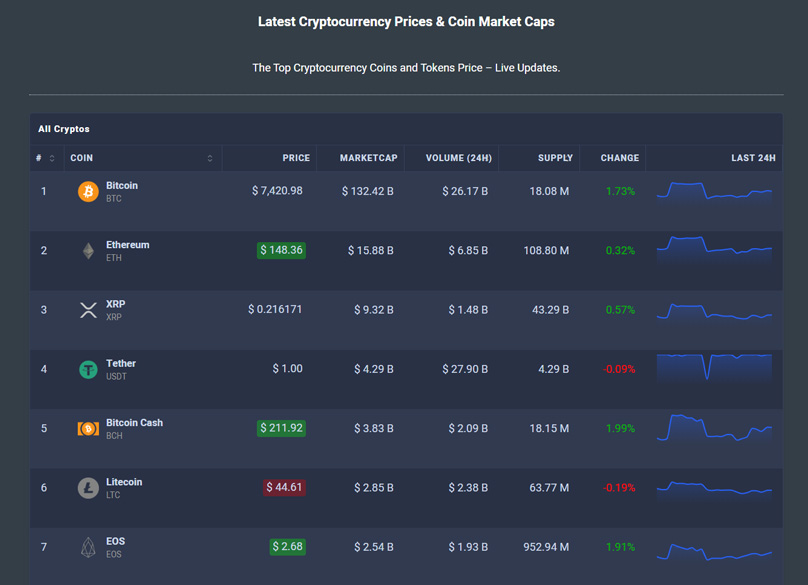The image size is (808, 585).
Task: Open the EOS coin name link
Action: tap(115, 541)
